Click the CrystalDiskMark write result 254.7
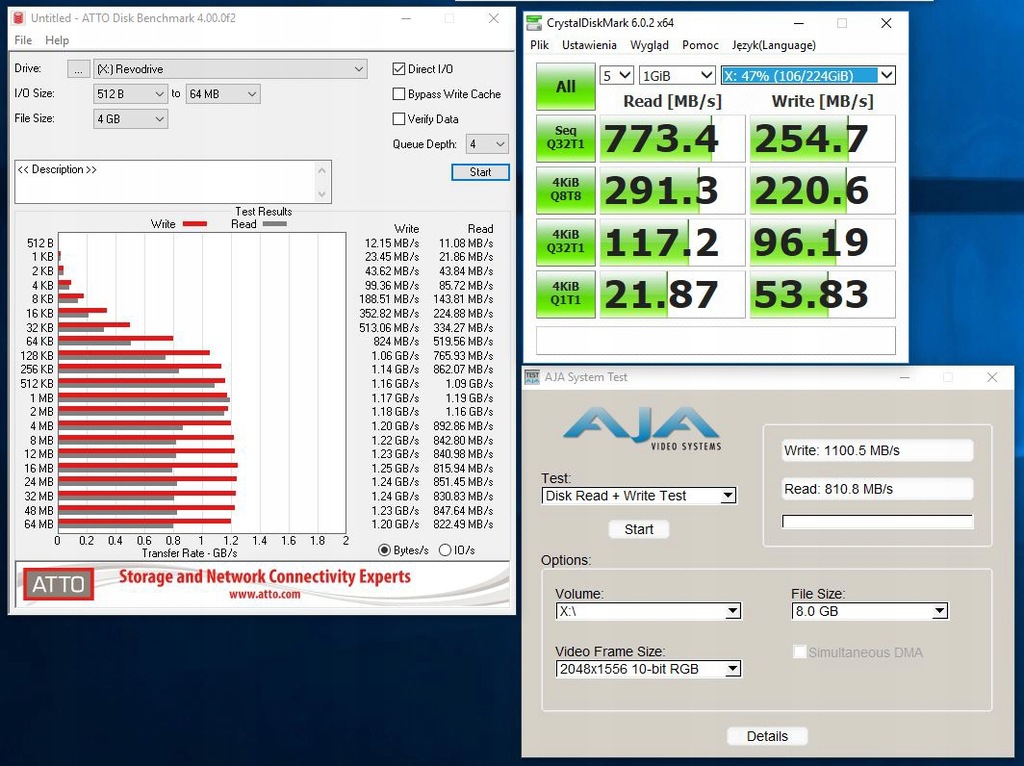The height and width of the screenshot is (766, 1024). point(822,138)
